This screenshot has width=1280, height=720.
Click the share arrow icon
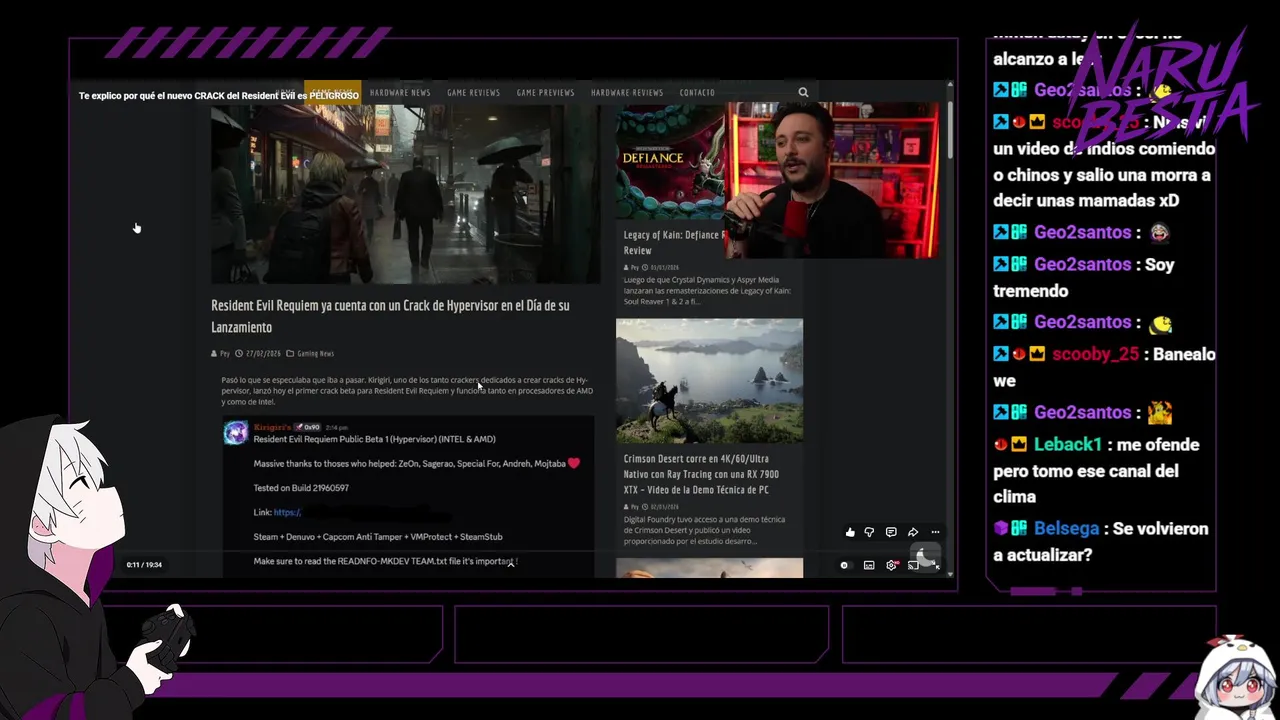(913, 532)
